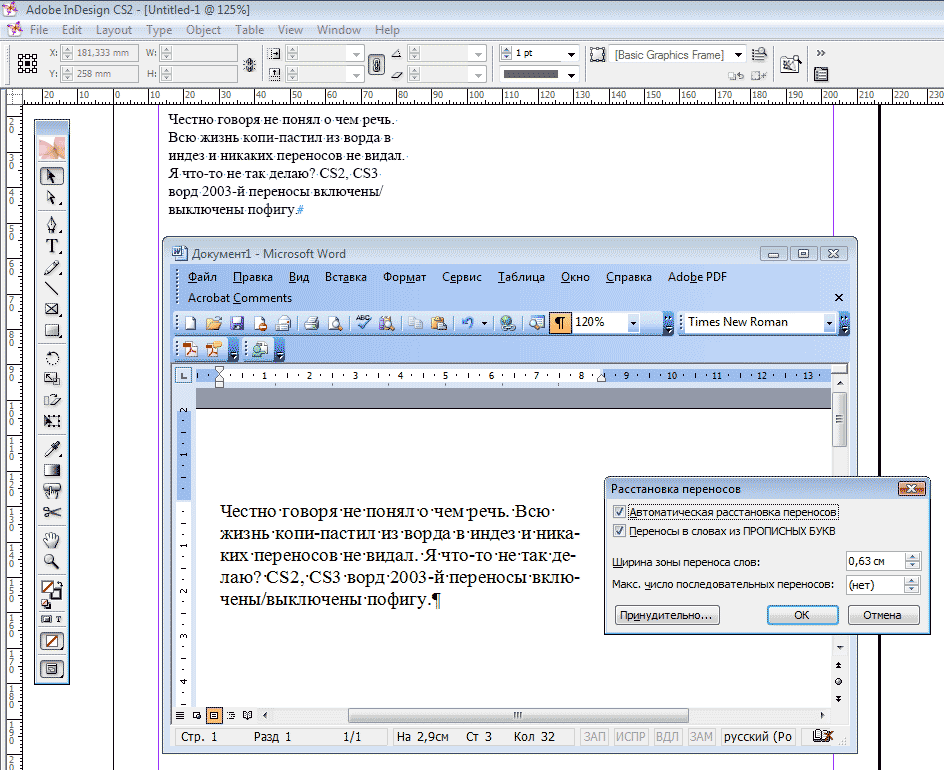
Task: Toggle ВДЛ indicator in Word status bar
Action: tap(666, 736)
